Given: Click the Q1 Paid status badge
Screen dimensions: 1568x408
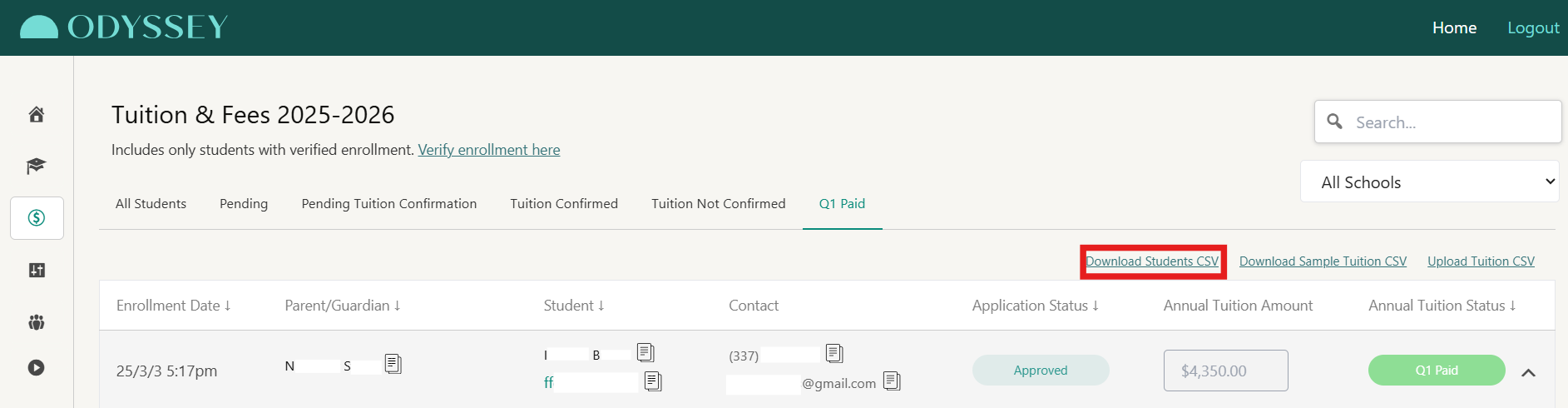Looking at the screenshot, I should point(1437,371).
